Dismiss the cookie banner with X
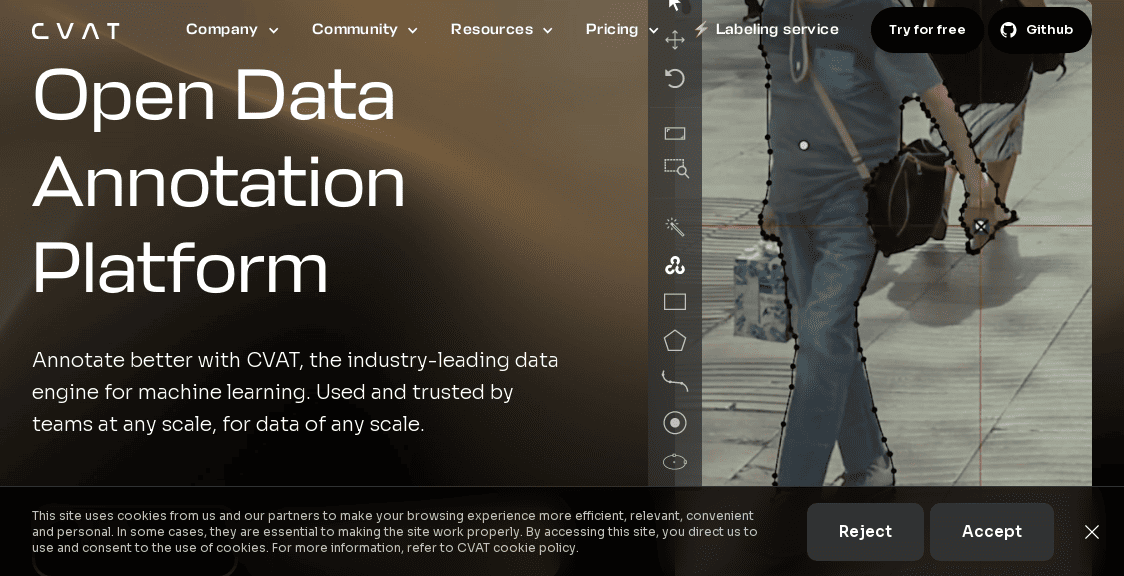This screenshot has height=576, width=1124. pos(1092,532)
